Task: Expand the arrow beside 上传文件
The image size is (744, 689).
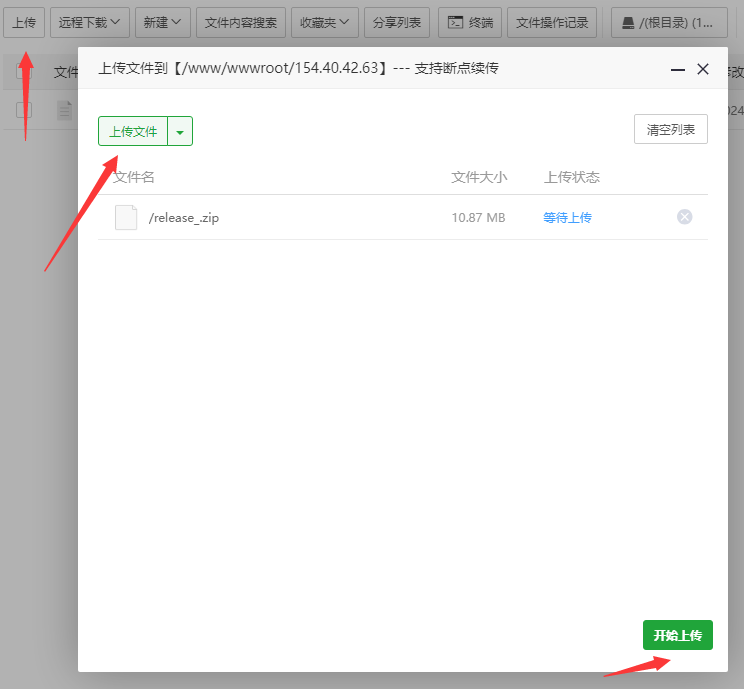Action: point(180,132)
